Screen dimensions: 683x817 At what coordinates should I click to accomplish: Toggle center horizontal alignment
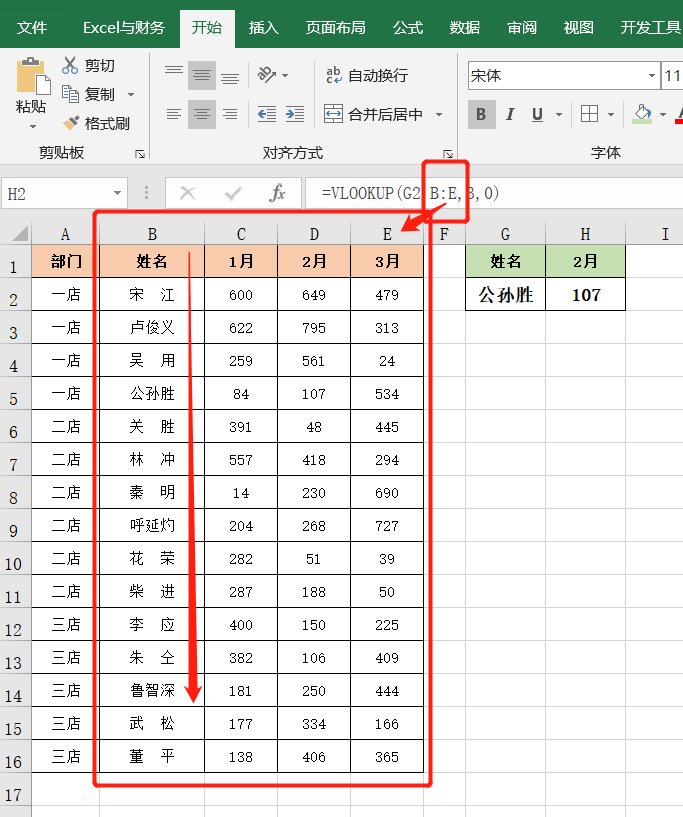coord(202,114)
